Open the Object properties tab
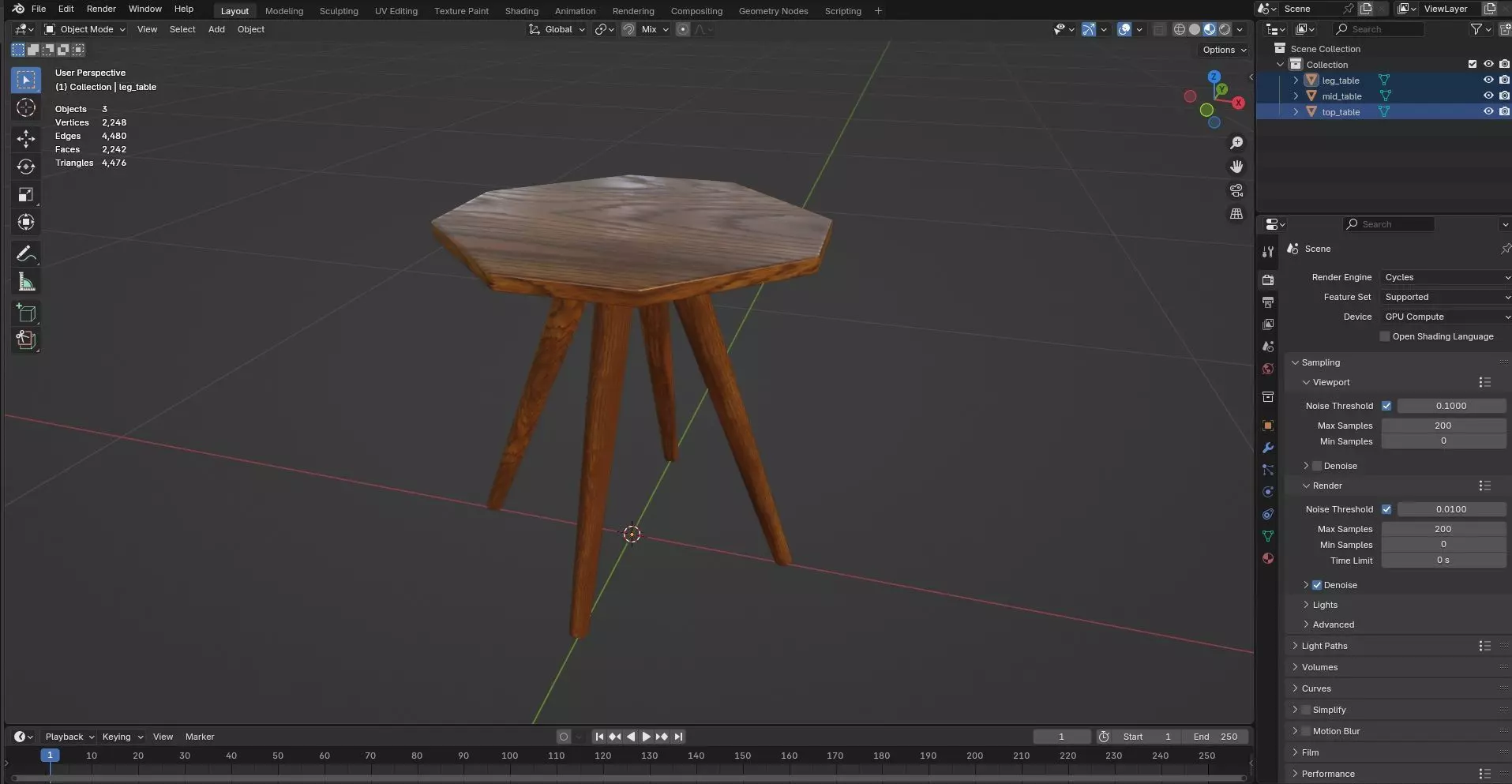 coord(1268,426)
